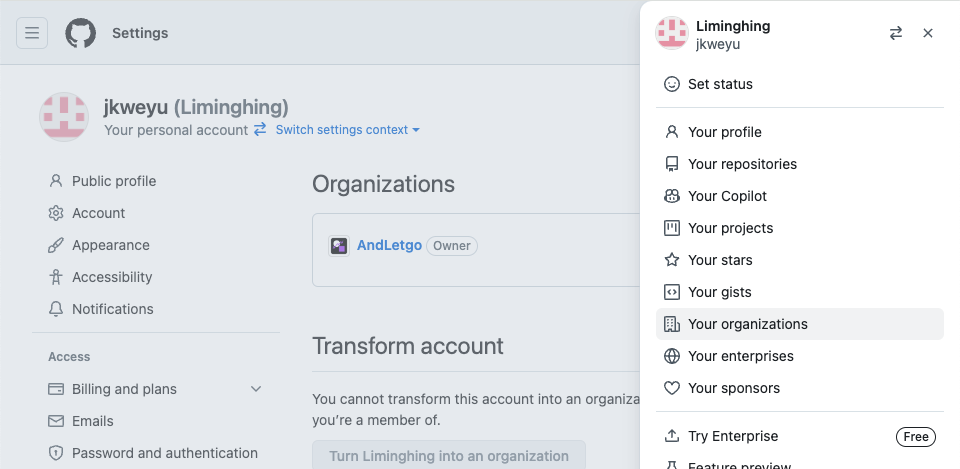
Task: Click the Settings header title
Action: click(x=140, y=33)
